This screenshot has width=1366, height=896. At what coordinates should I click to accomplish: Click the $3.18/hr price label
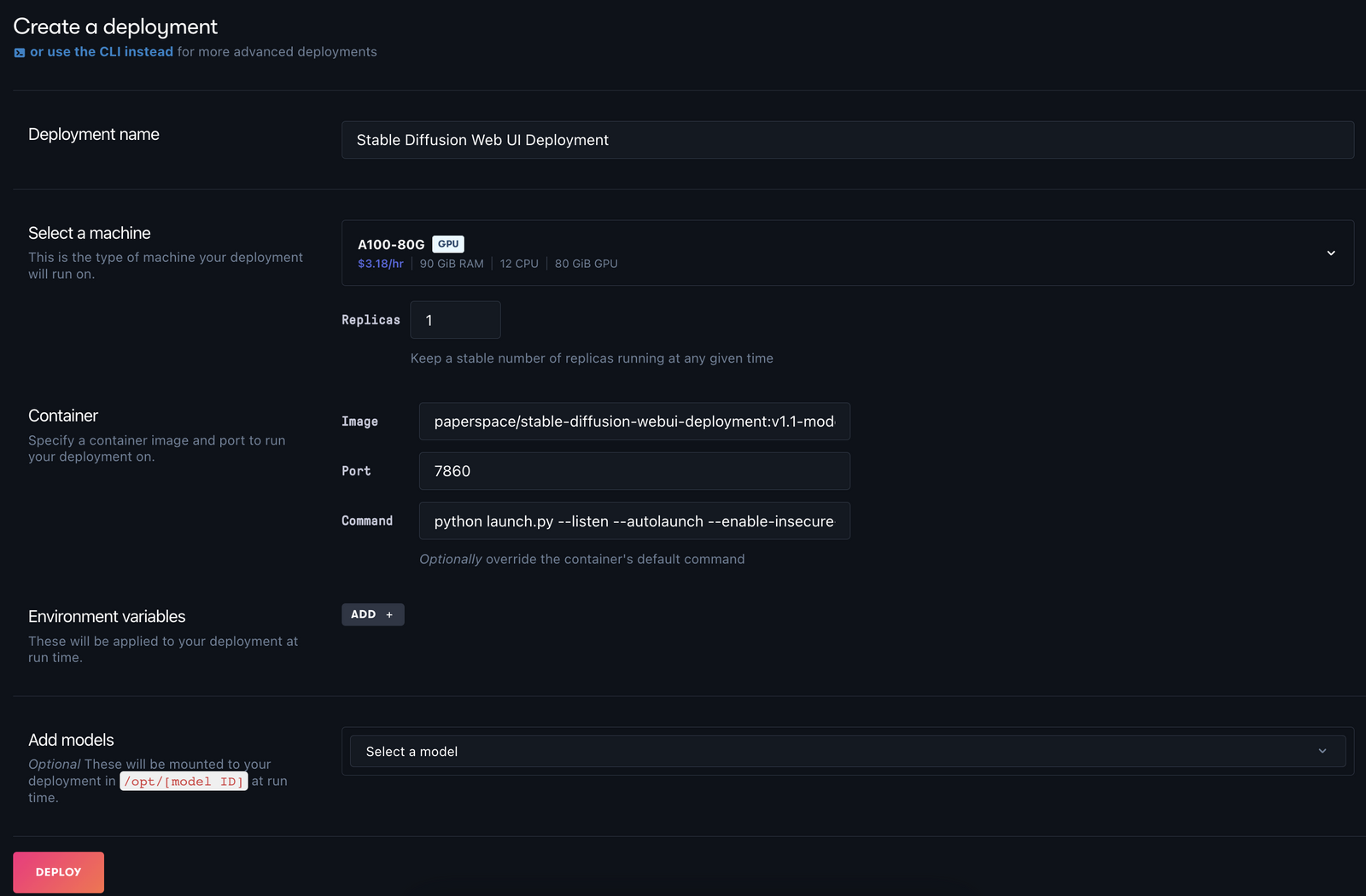point(380,263)
